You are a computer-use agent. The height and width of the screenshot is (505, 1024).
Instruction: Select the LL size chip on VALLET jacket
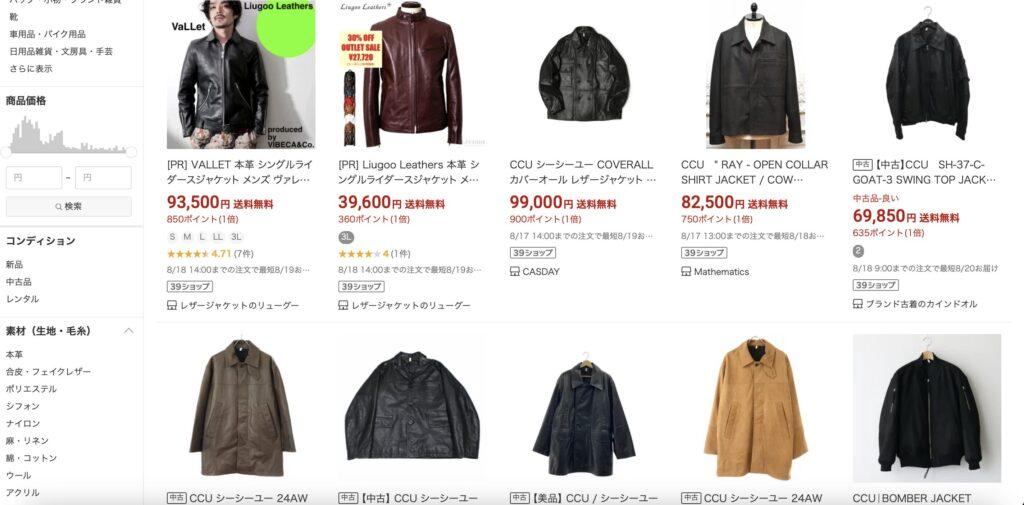tap(217, 236)
